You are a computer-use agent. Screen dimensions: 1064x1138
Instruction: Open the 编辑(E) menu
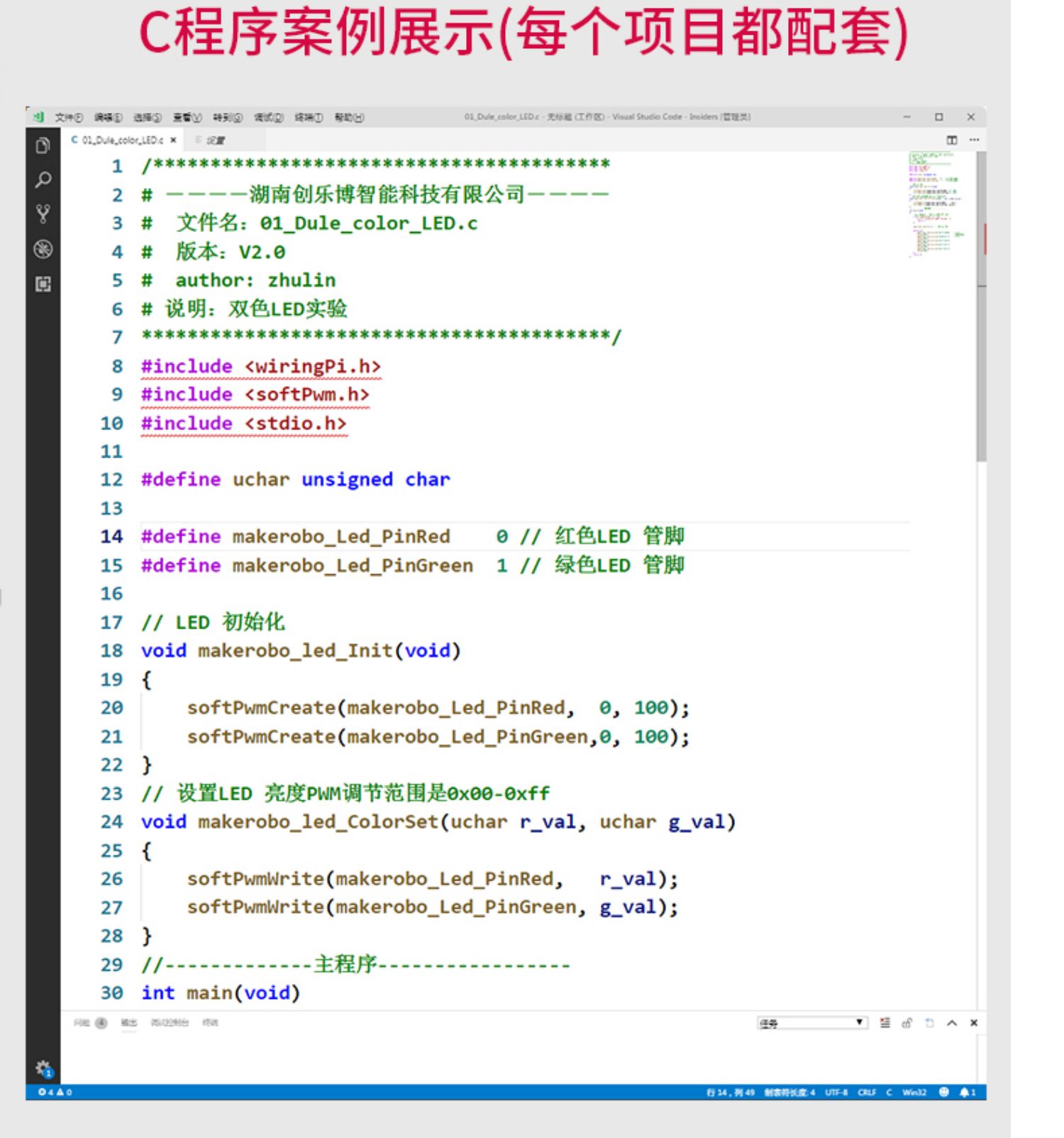pos(108,117)
